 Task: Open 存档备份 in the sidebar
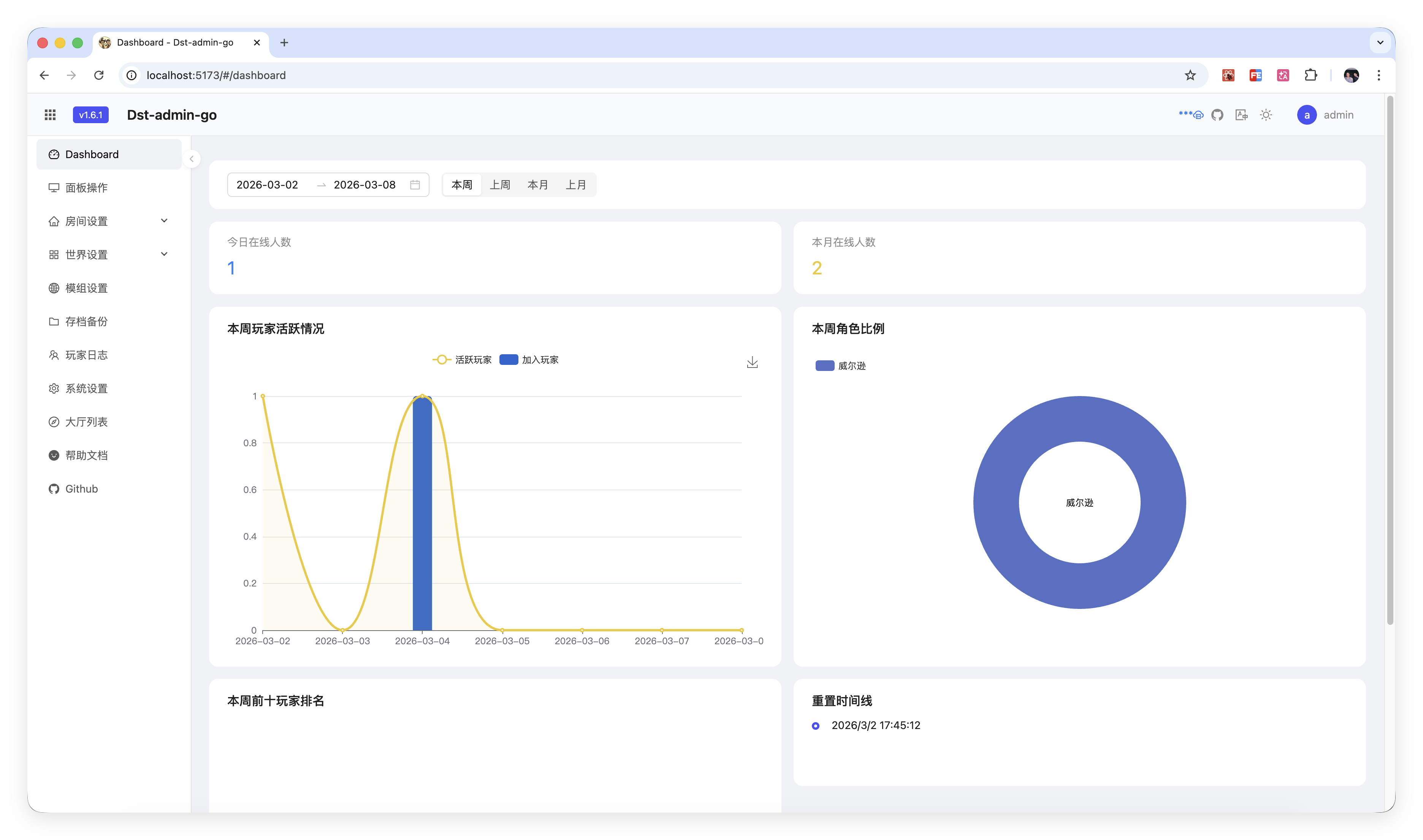tap(109, 322)
